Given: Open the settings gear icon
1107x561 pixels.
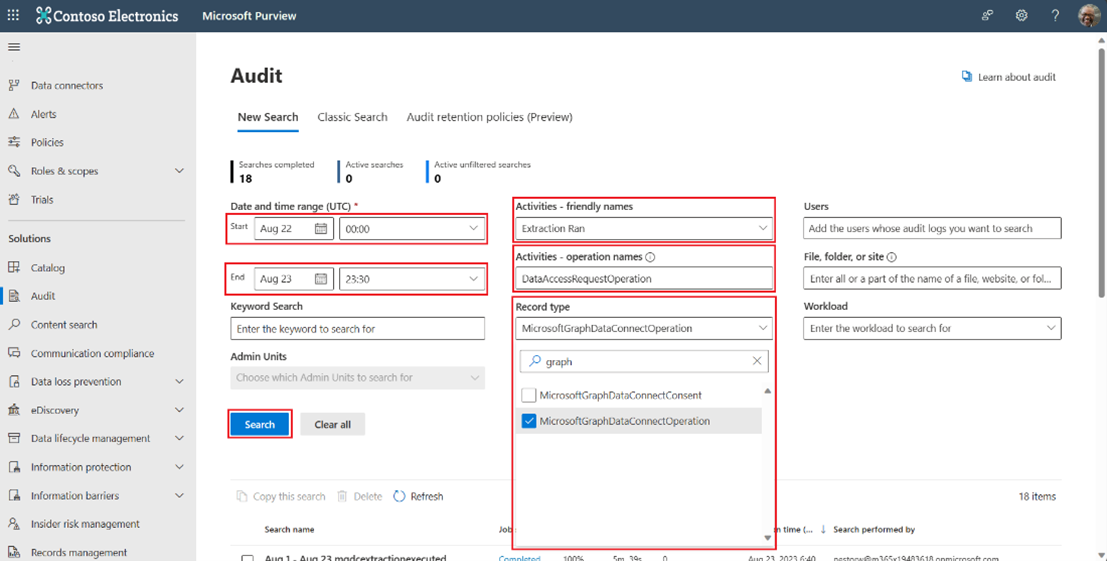Looking at the screenshot, I should (1022, 16).
